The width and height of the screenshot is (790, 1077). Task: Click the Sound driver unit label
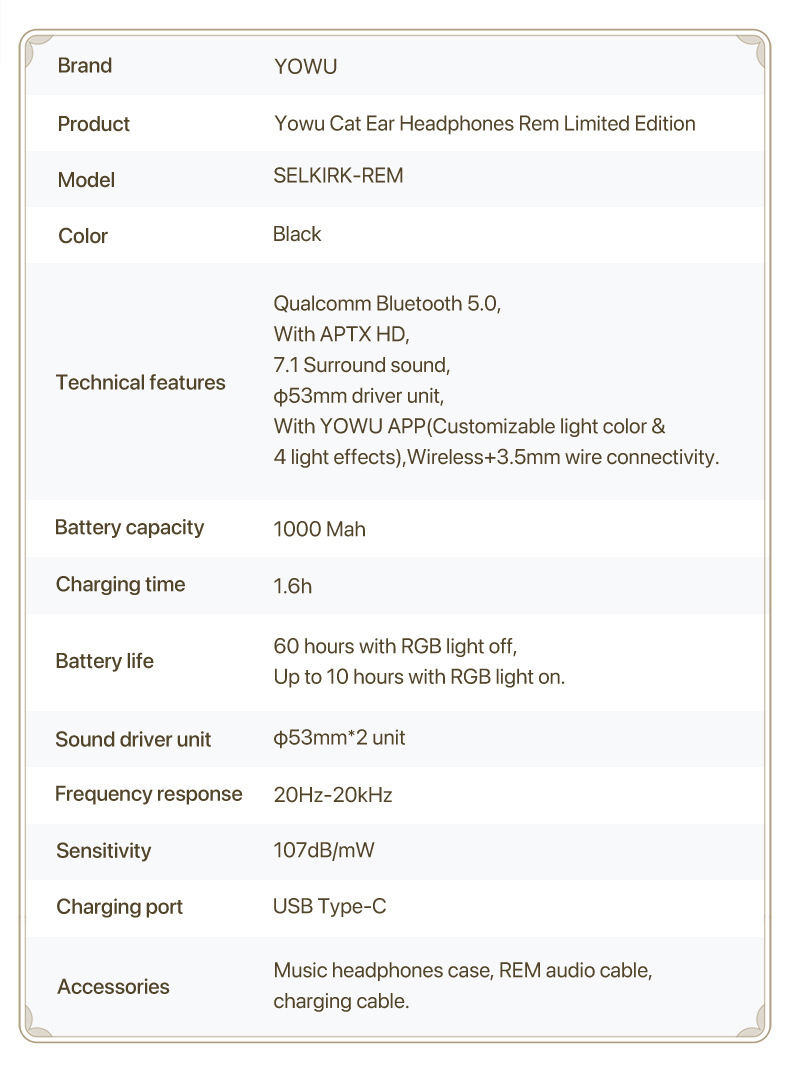point(133,740)
